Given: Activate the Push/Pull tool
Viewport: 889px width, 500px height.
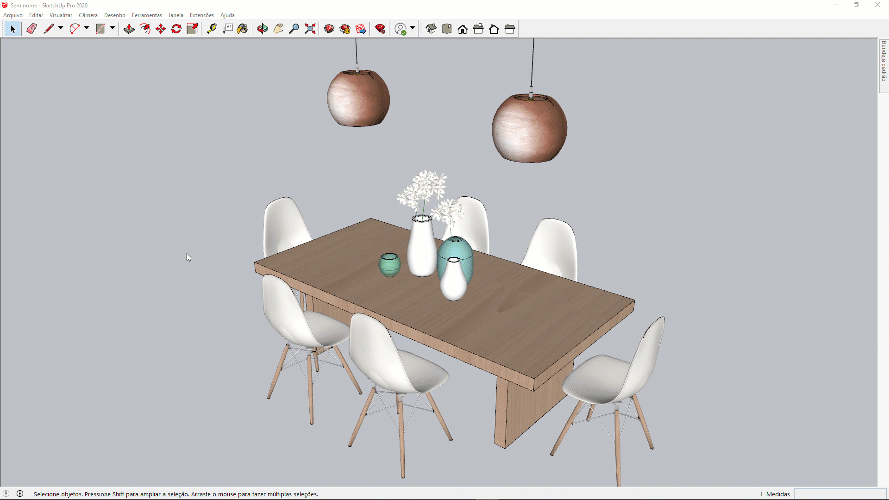Looking at the screenshot, I should [x=129, y=29].
